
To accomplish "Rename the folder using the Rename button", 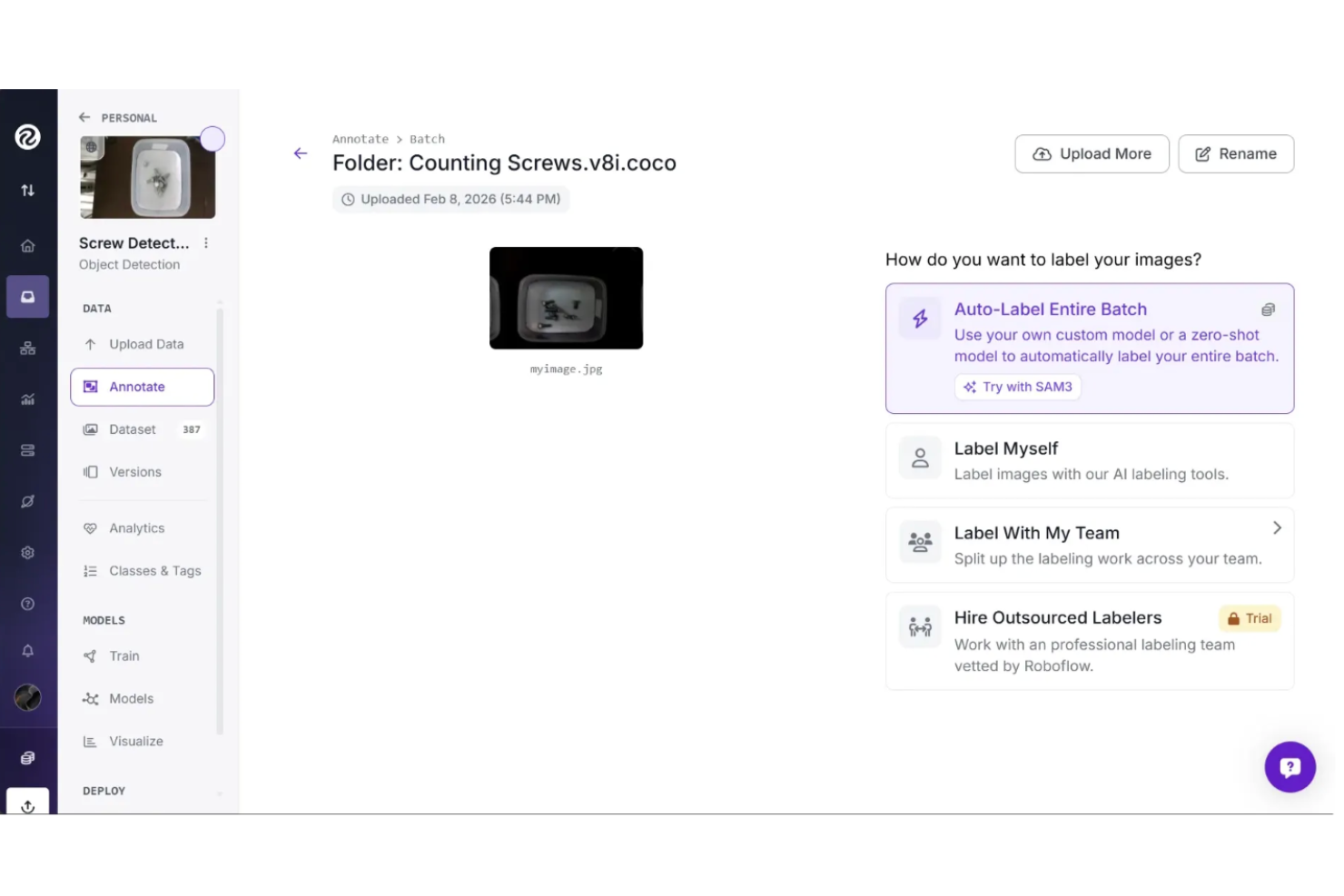I will click(1235, 153).
